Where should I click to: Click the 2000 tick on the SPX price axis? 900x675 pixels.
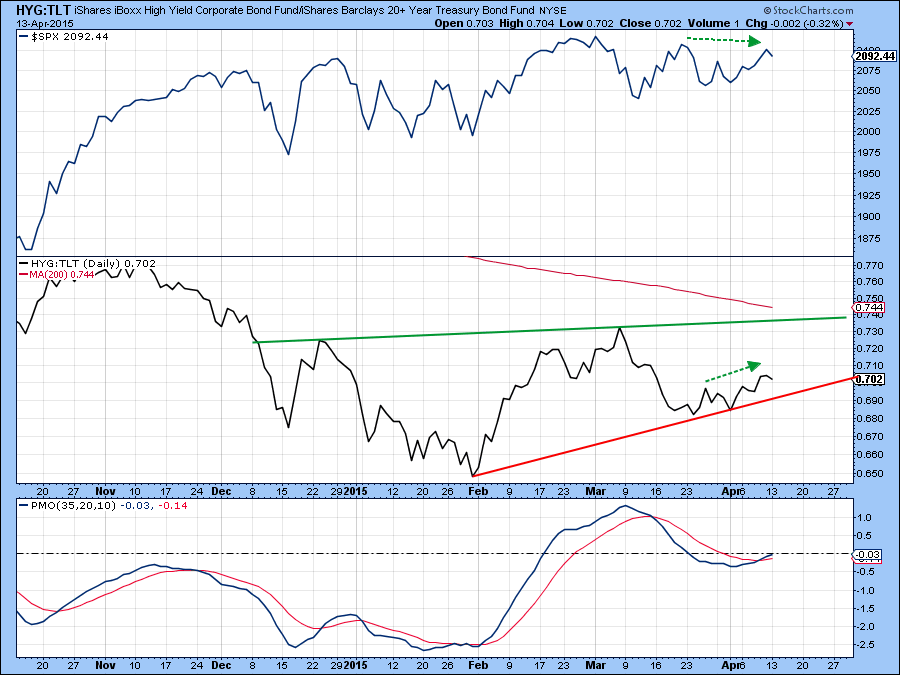pyautogui.click(x=867, y=131)
